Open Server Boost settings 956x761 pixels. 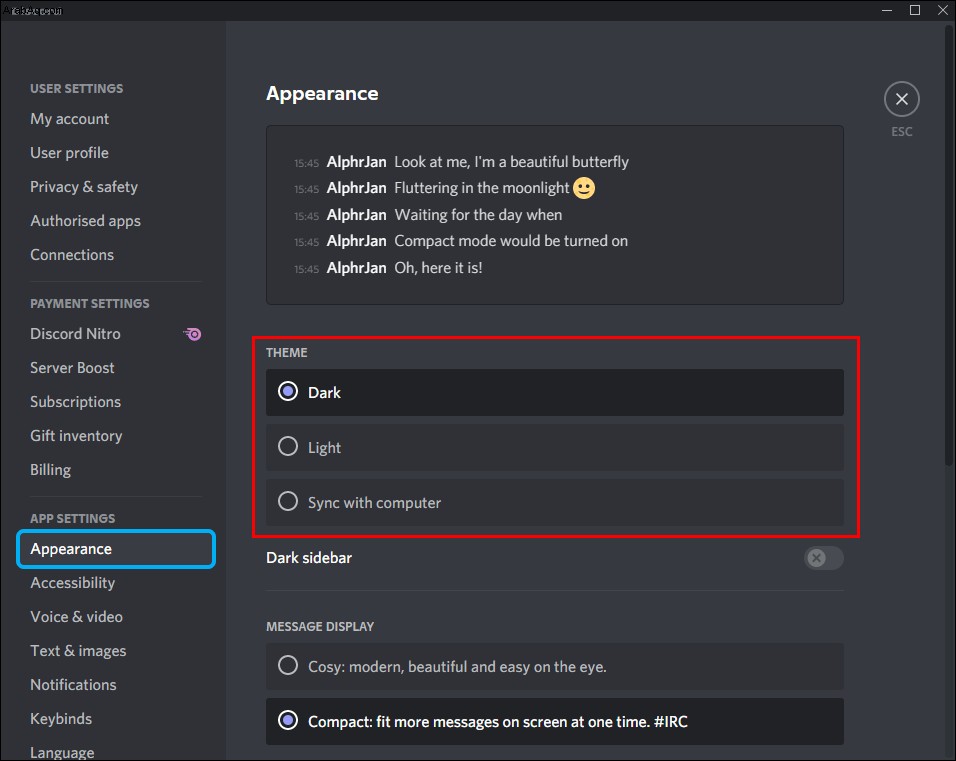coord(72,368)
